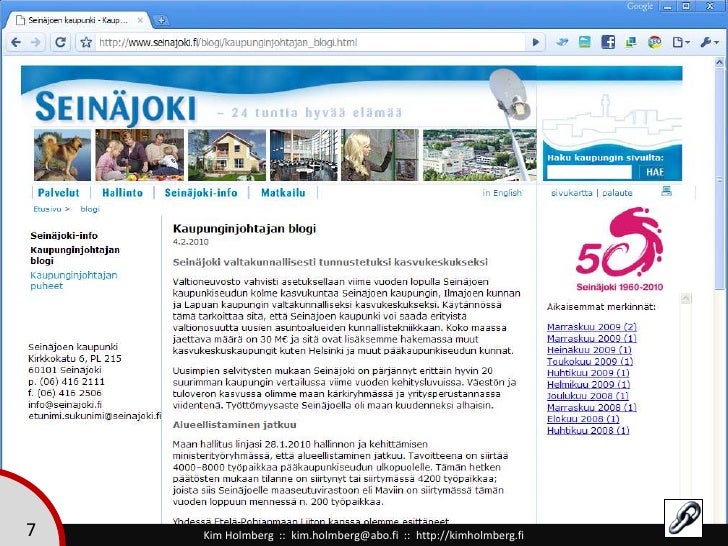
Task: Click the HAE search button
Action: 655,172
